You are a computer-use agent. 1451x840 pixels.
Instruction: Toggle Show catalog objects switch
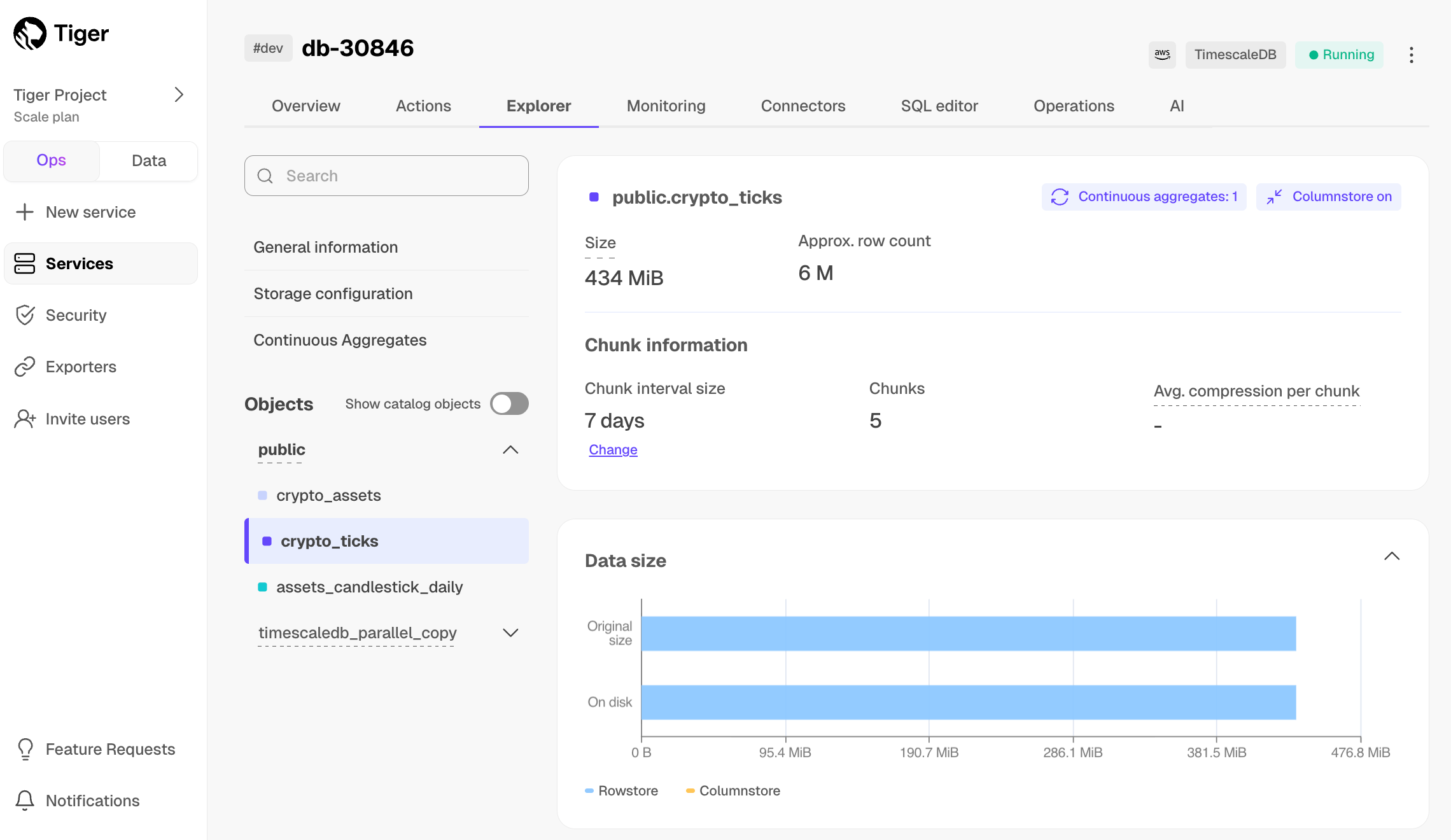[x=509, y=403]
